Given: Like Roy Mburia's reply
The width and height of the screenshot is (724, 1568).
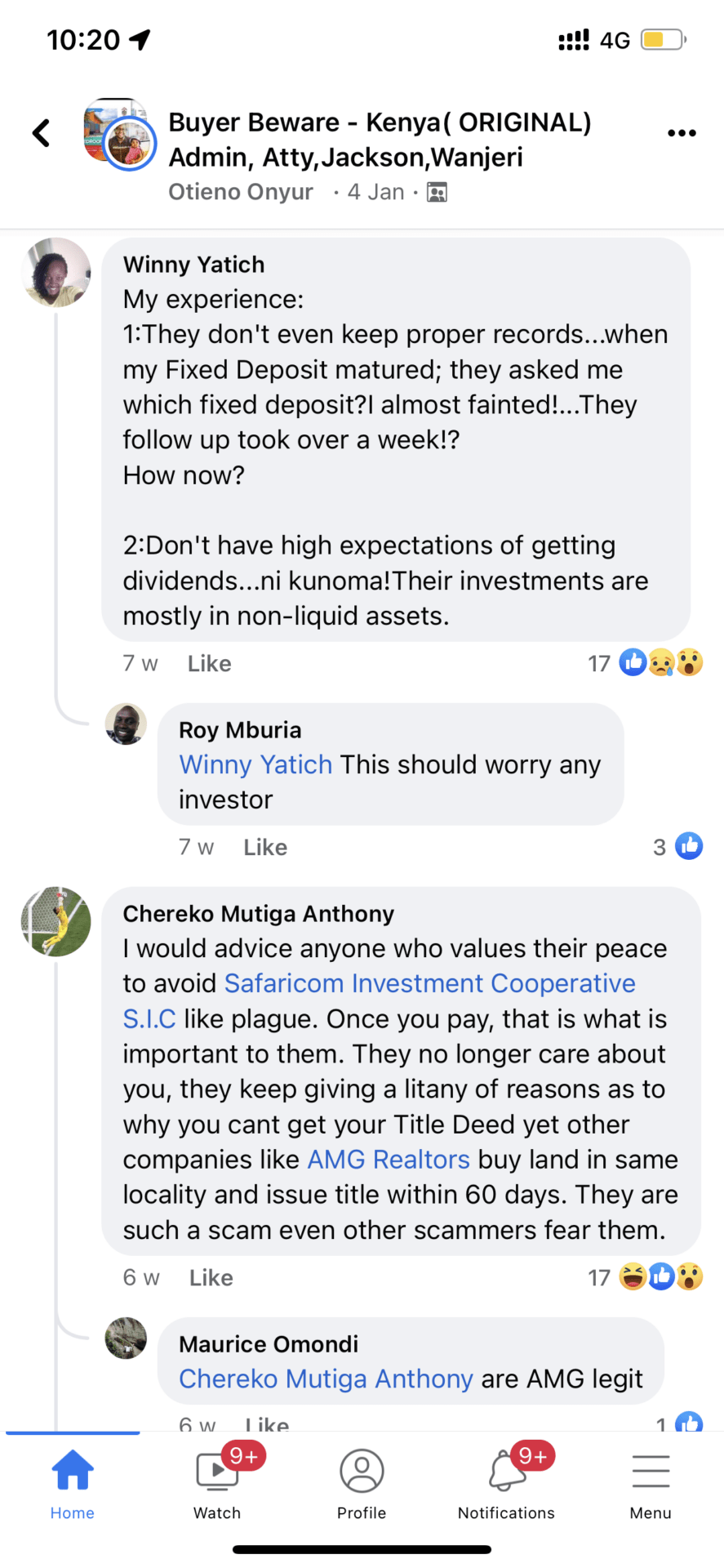Looking at the screenshot, I should (x=265, y=848).
